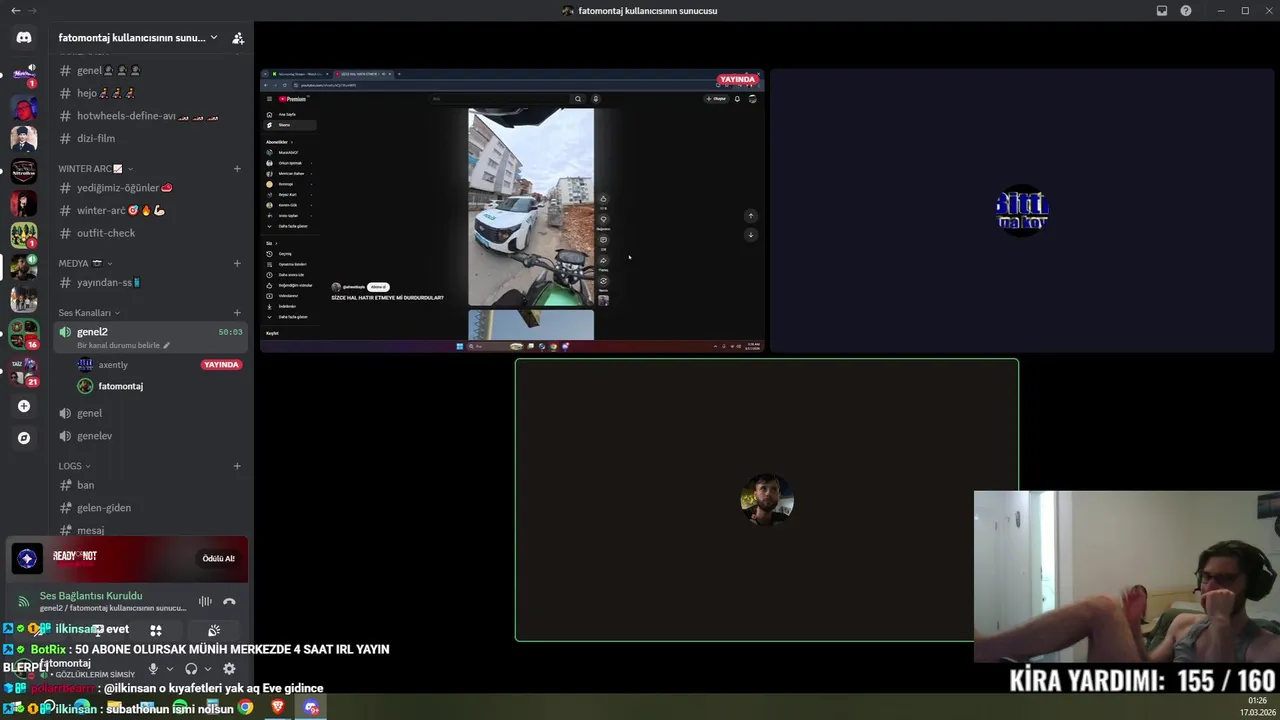Viewport: 1280px width, 720px height.
Task: Open the Help question mark icon
Action: (1186, 11)
